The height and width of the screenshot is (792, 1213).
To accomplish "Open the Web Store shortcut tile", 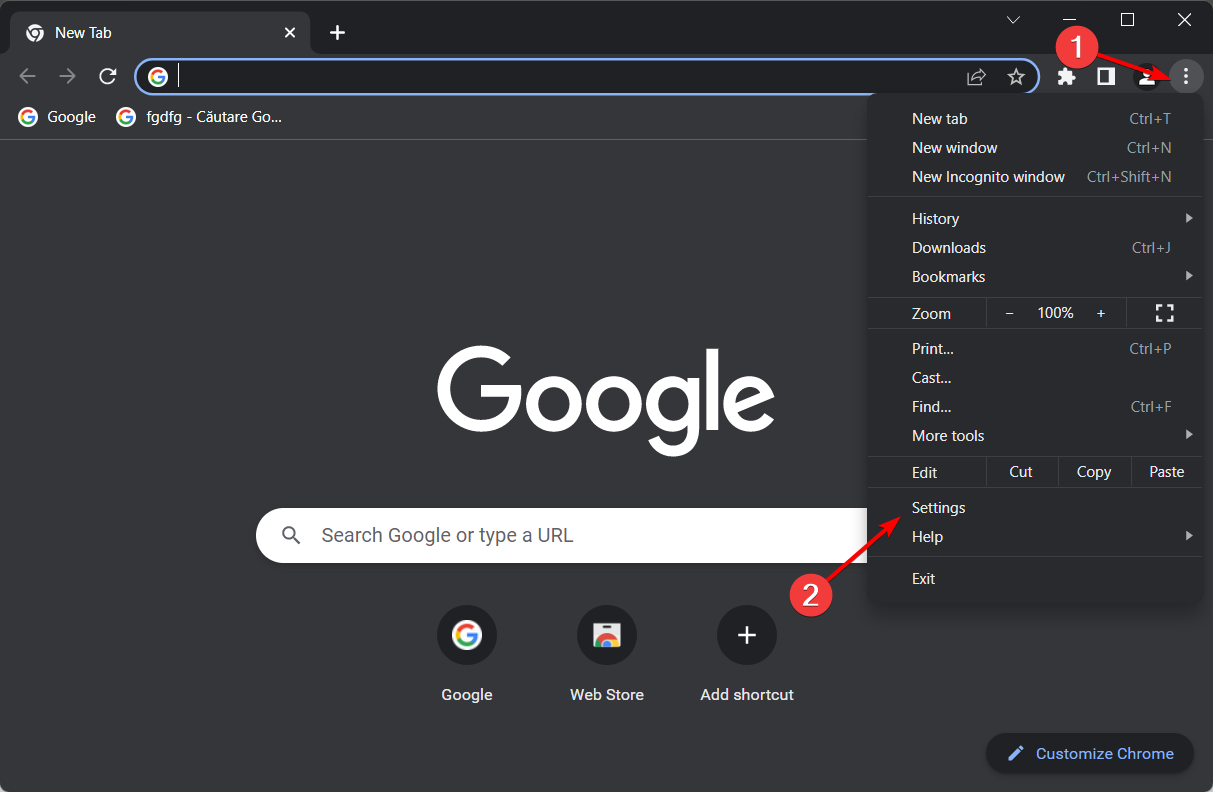I will 607,653.
